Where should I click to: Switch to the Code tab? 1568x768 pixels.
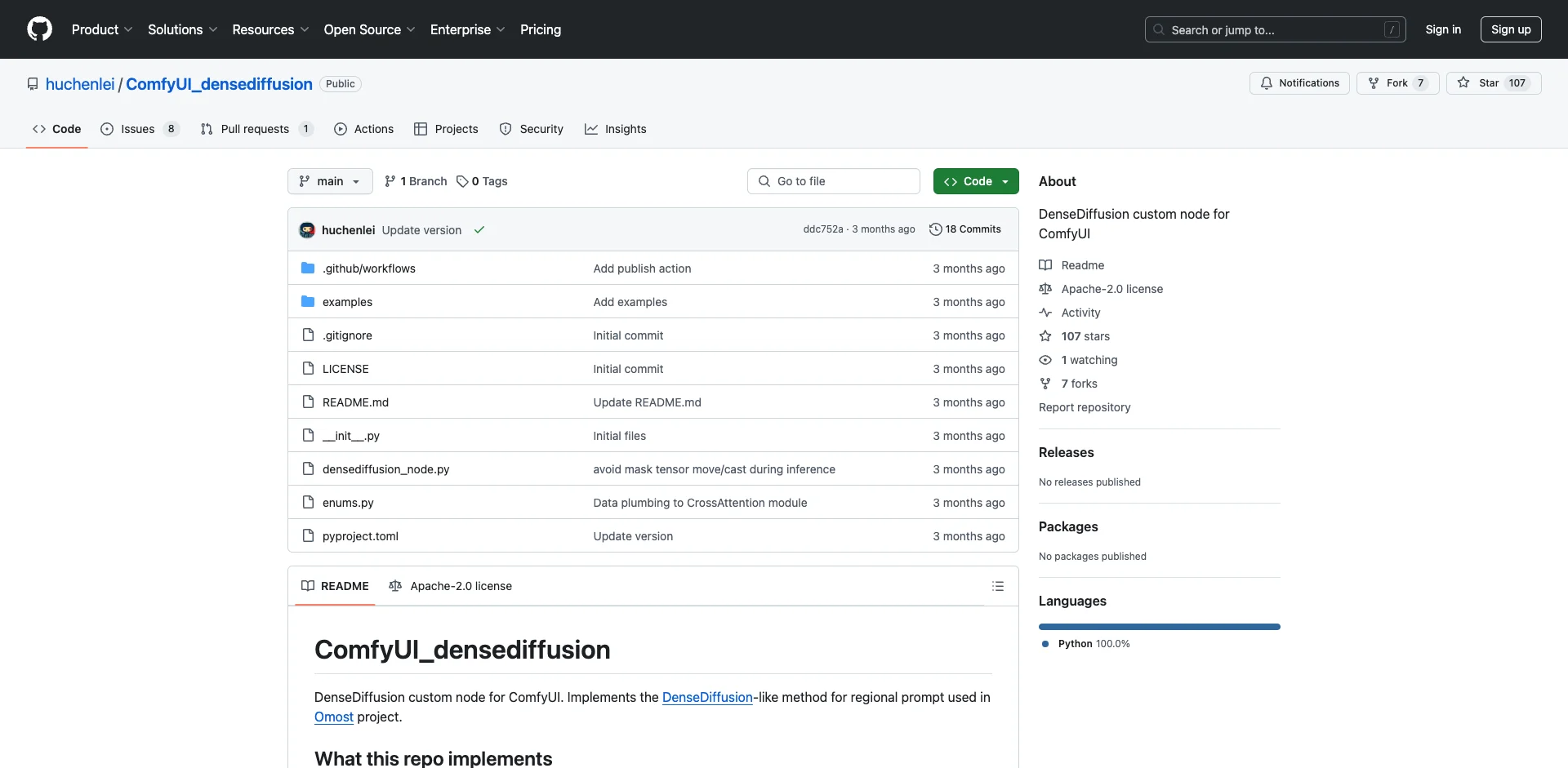(57, 129)
